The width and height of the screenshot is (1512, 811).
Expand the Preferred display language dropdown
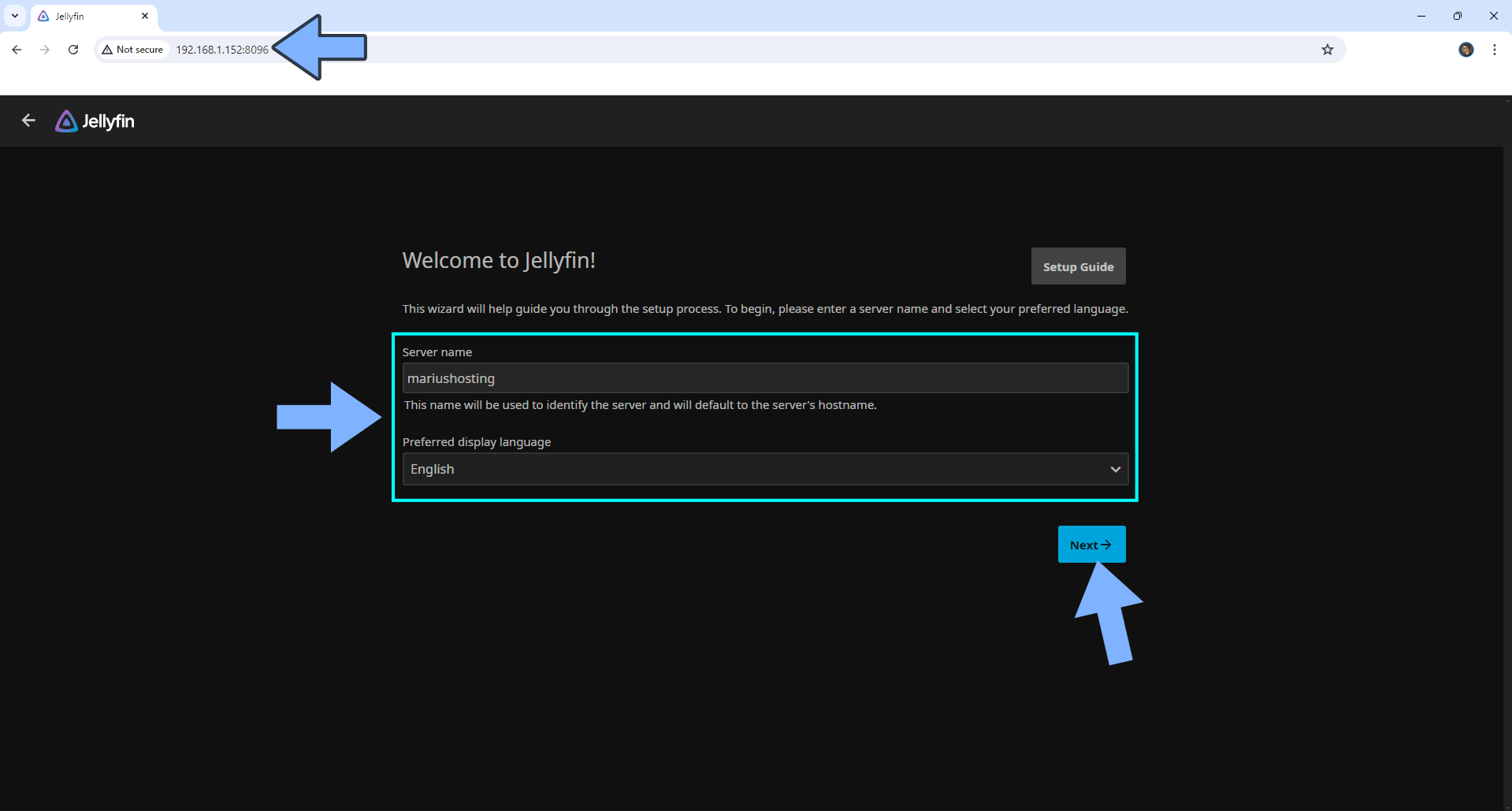click(765, 469)
